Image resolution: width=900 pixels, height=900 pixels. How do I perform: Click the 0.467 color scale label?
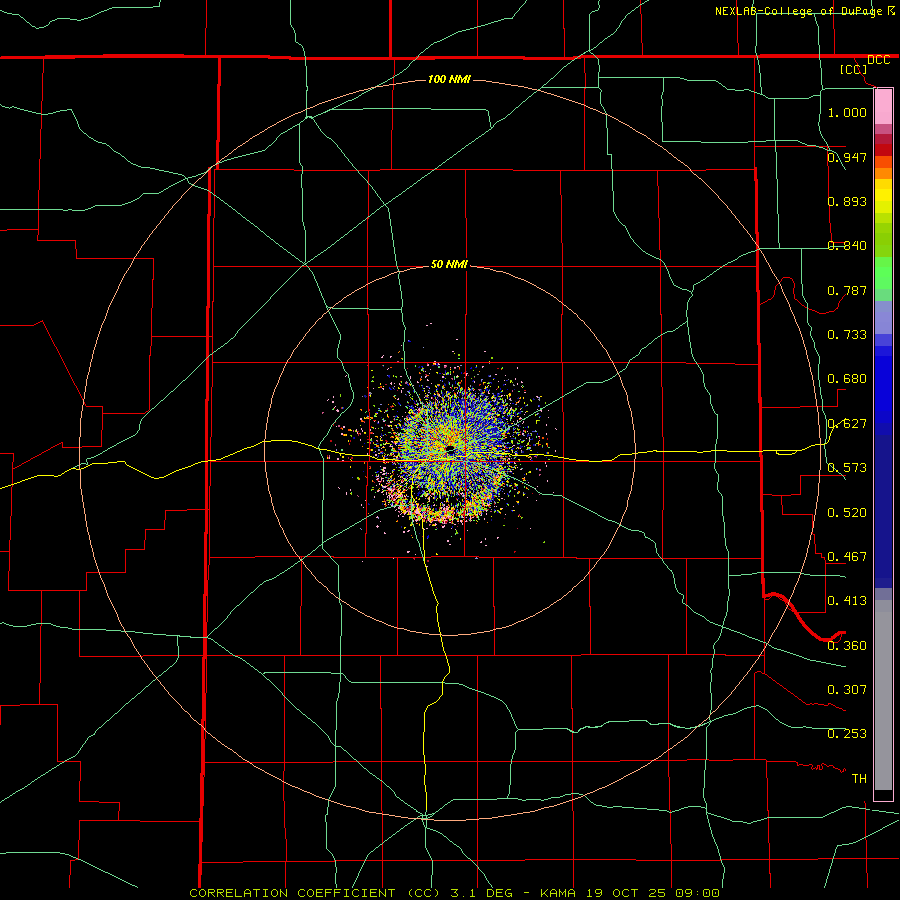click(x=847, y=556)
